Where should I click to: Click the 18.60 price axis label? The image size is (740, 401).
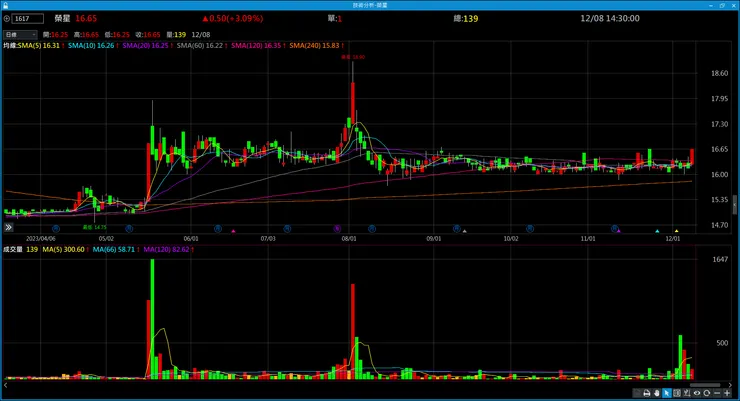click(x=719, y=73)
